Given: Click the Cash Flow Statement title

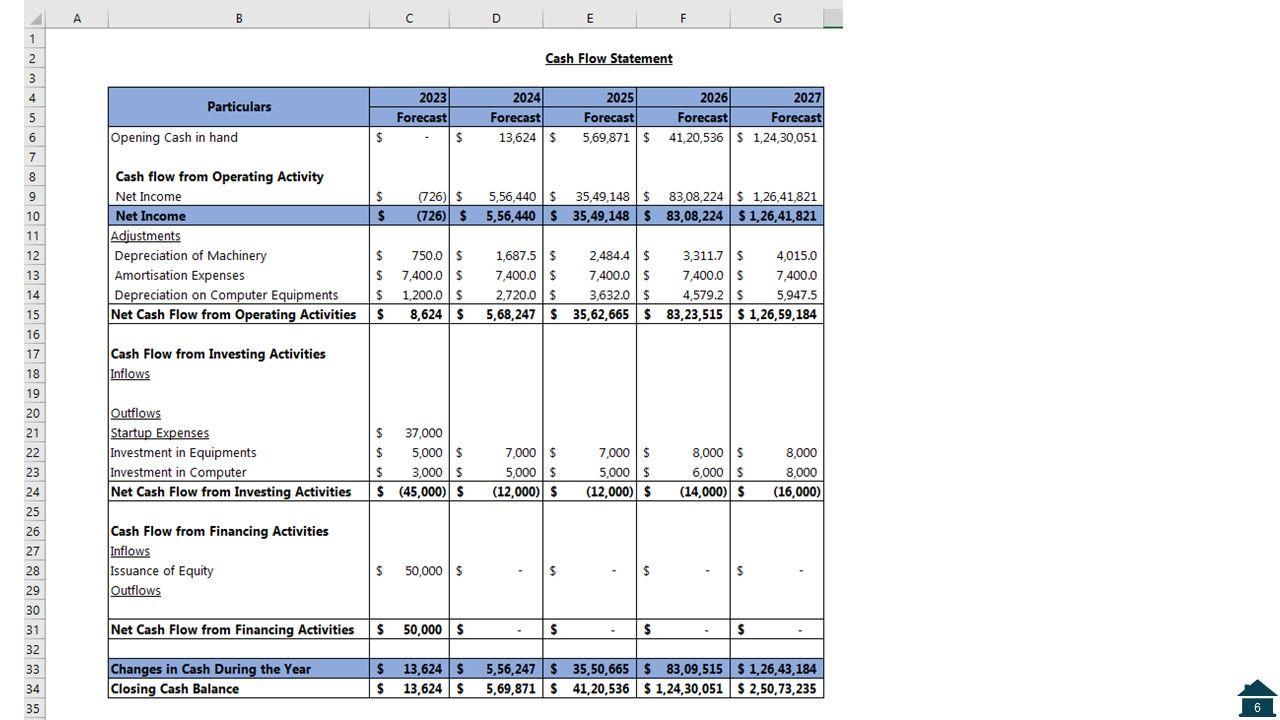Looking at the screenshot, I should click(x=608, y=59).
